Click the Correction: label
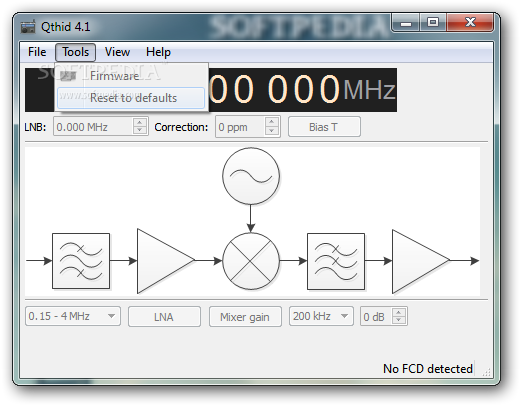Viewport: 521px width, 406px height. tap(181, 127)
